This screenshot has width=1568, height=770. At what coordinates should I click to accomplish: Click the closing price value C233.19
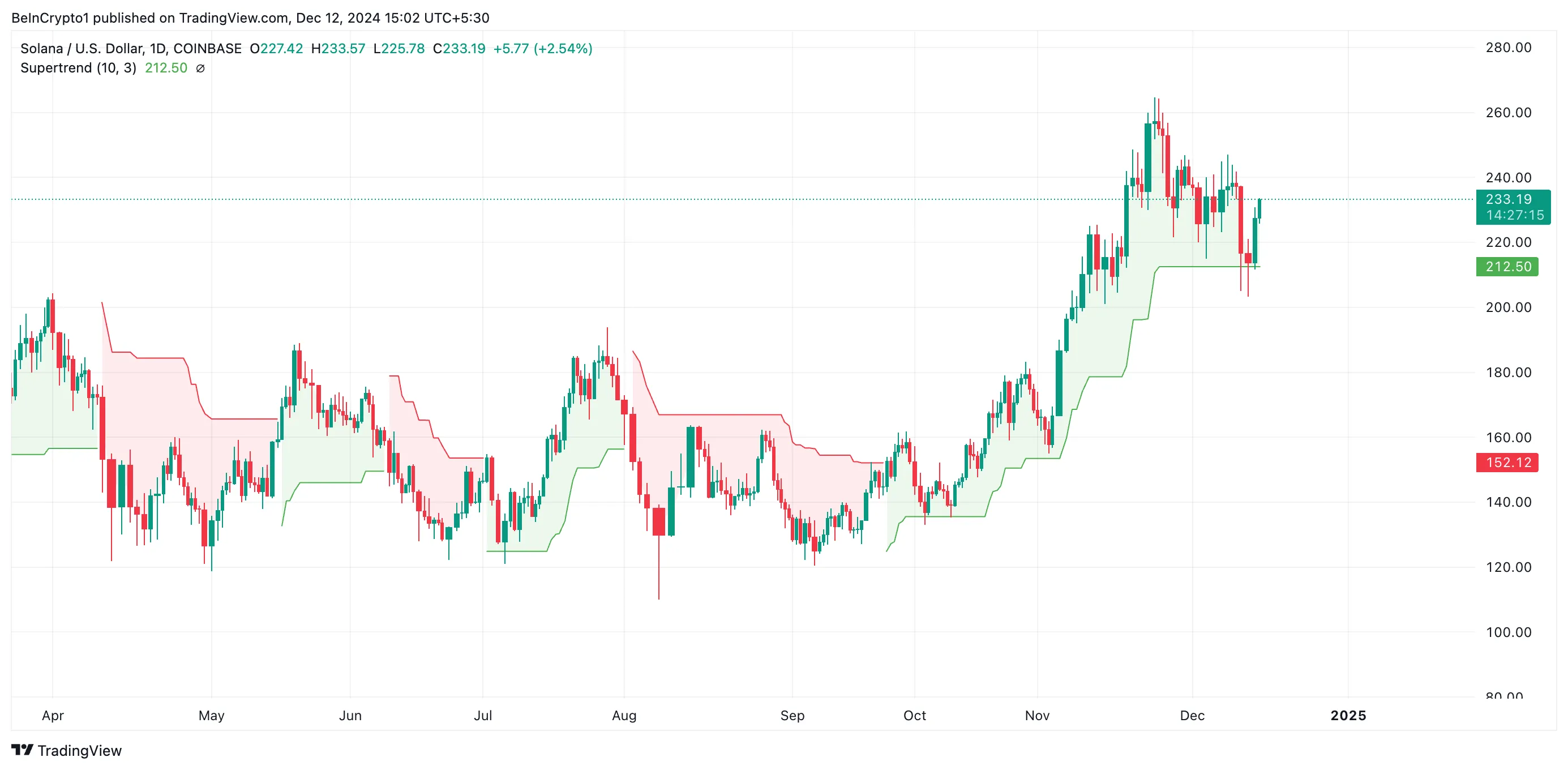pos(459,48)
